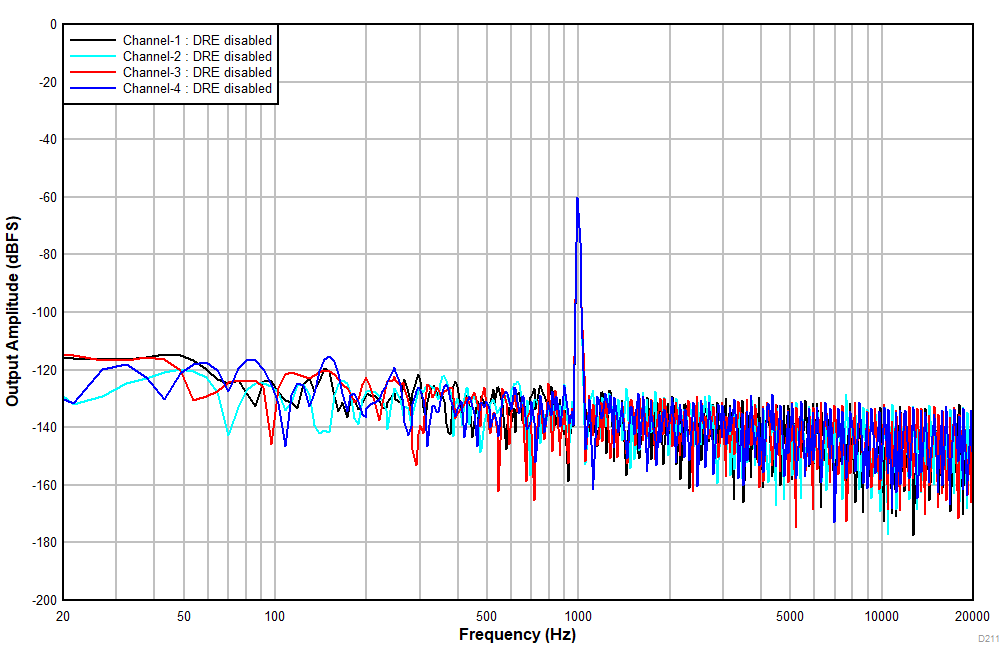Viewport: 1008px width, 652px height.
Task: Click the 'Frequency (Hz)' axis title
Action: coord(517,635)
